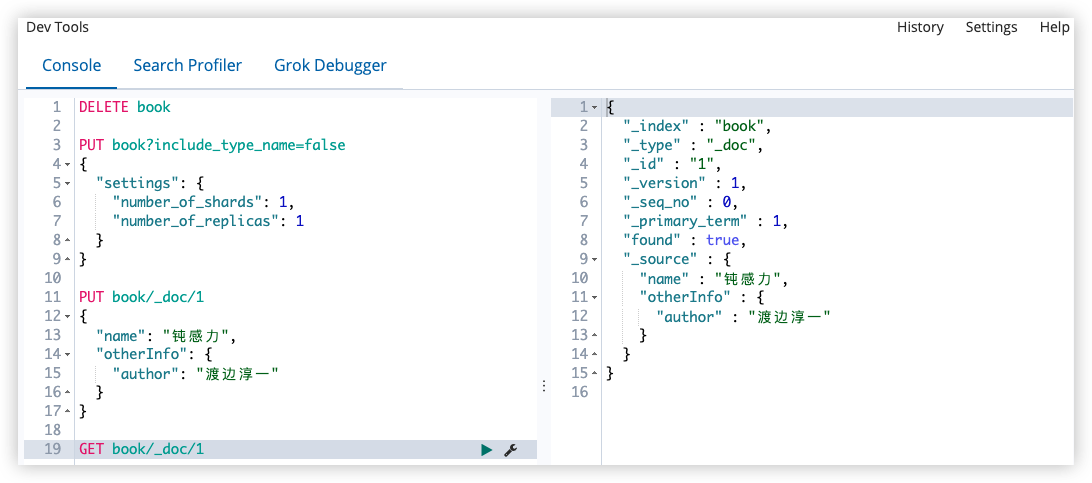This screenshot has width=1092, height=483.
Task: Collapse the request body fold at line 4
Action: click(x=68, y=164)
